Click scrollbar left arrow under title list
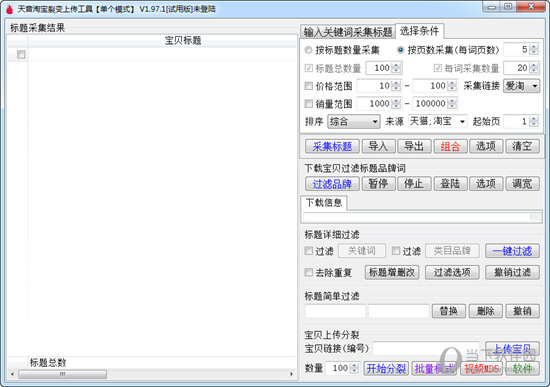Screen dimensions: 550x387 click(x=13, y=374)
